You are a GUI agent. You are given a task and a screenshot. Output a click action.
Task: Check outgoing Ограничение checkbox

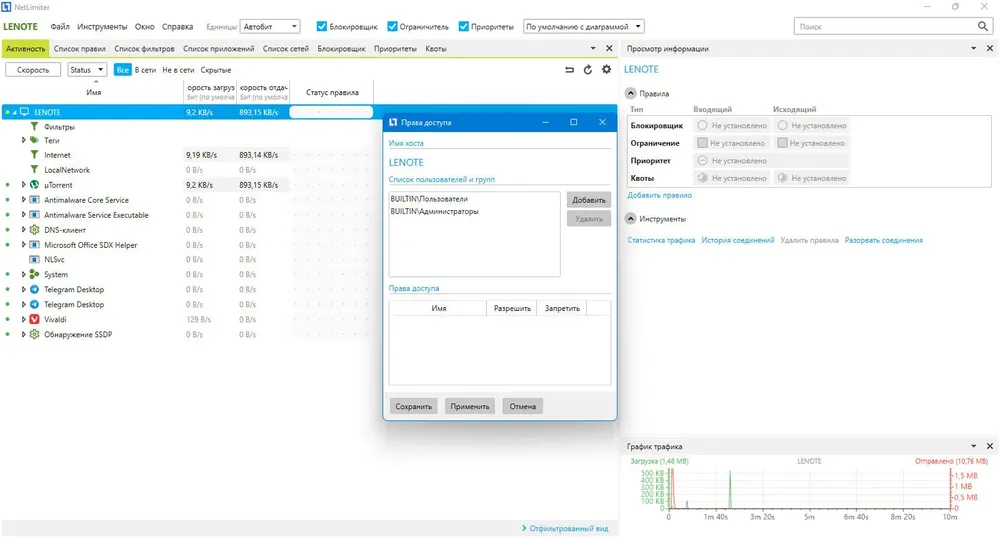click(782, 143)
